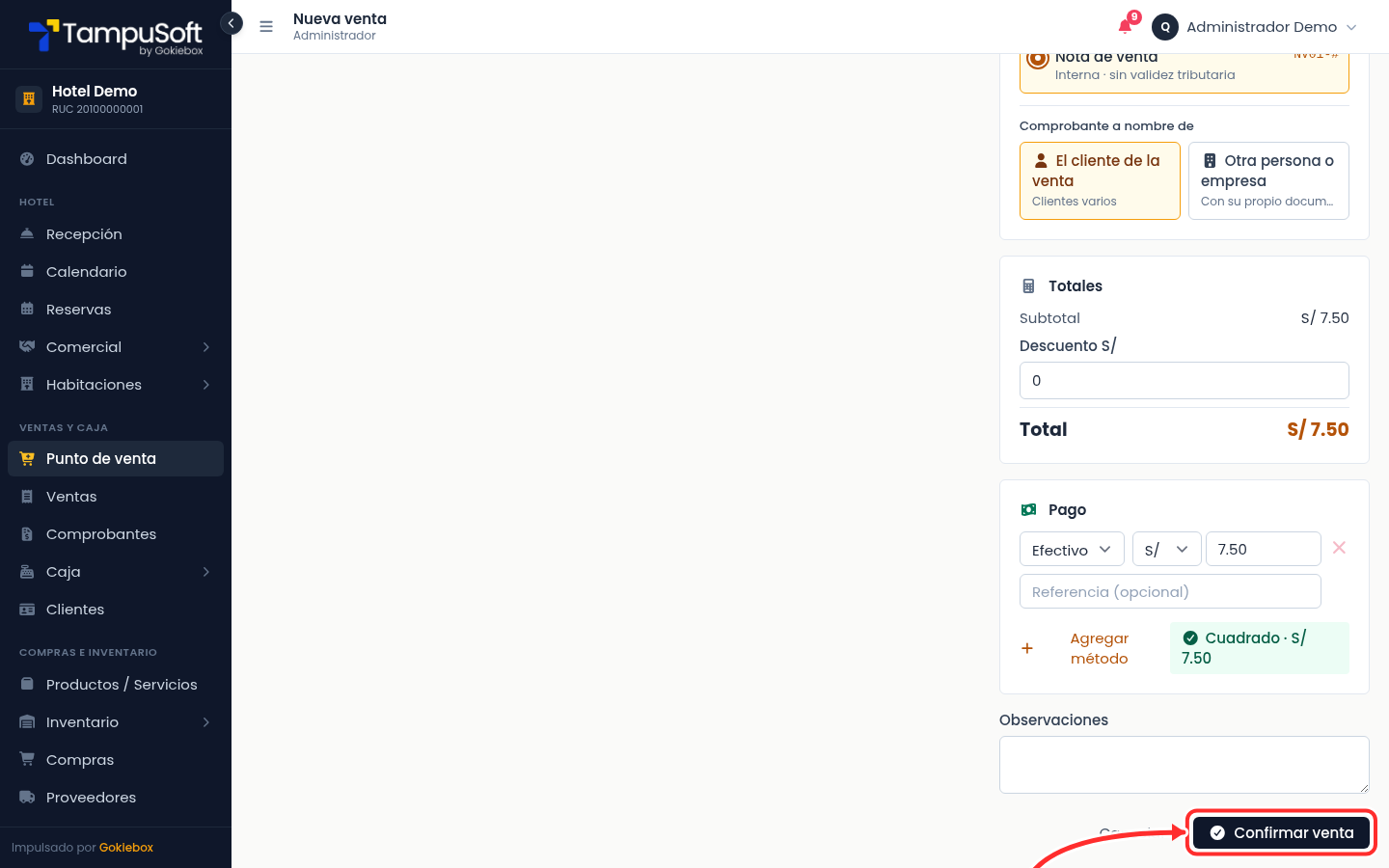Click the Observaciones text area
Image resolution: width=1389 pixels, height=868 pixels.
click(x=1185, y=765)
